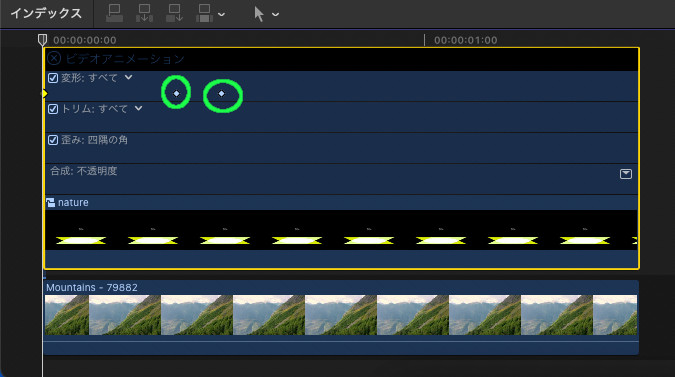Open the 変形: すべて parameter dropdown

128,77
